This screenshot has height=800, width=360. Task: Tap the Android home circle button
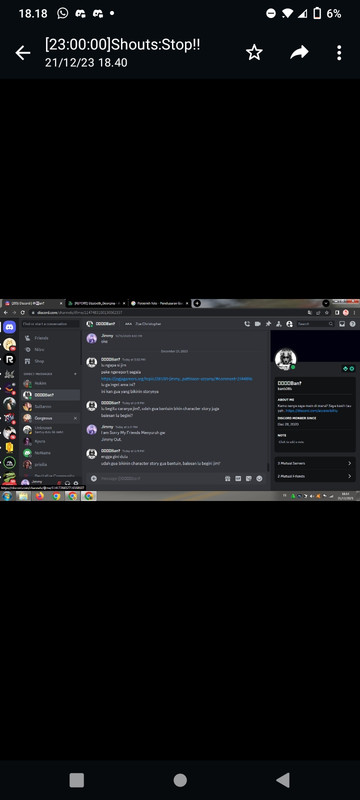180,780
